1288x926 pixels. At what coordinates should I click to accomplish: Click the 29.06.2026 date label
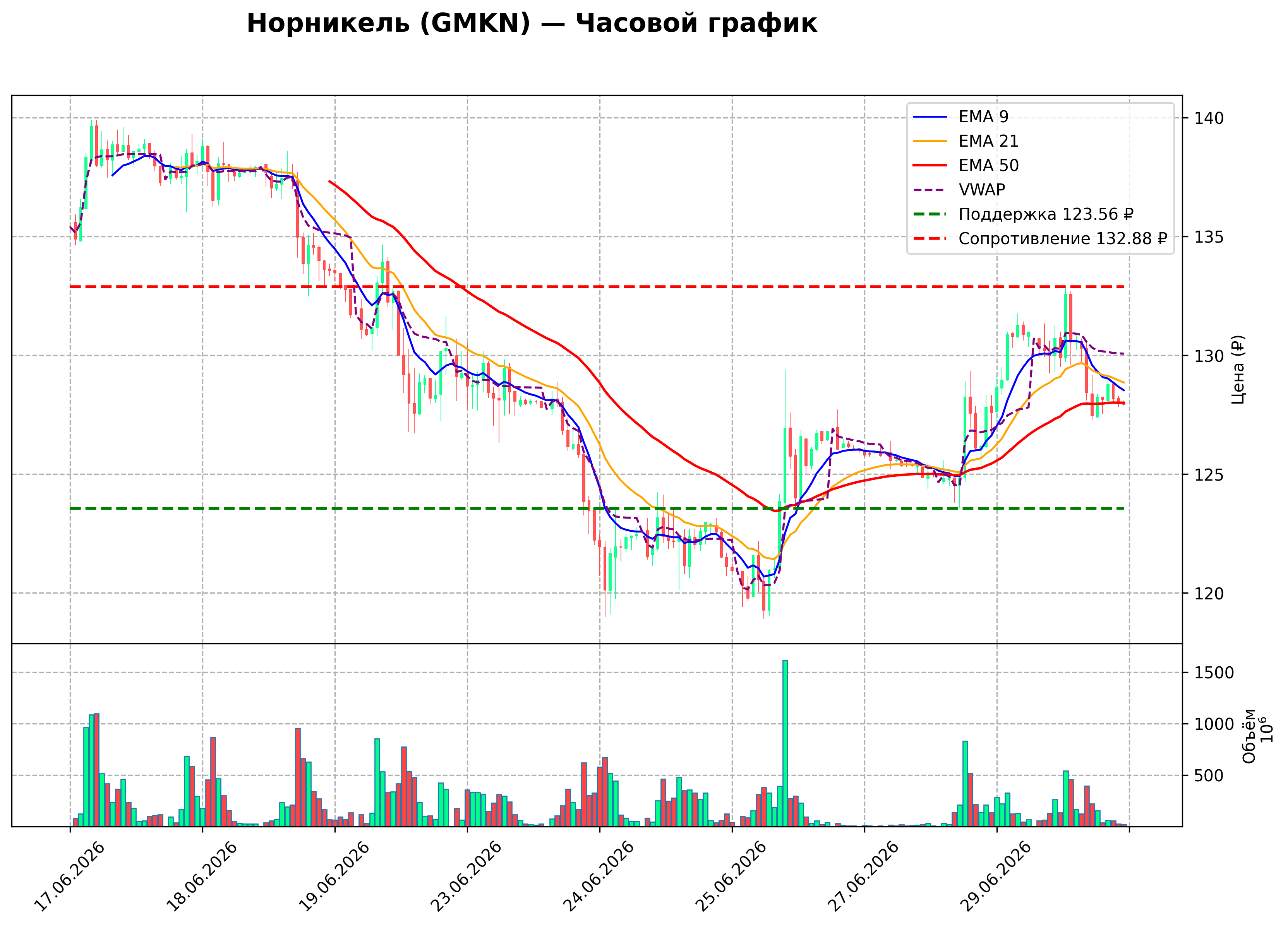pos(996,877)
